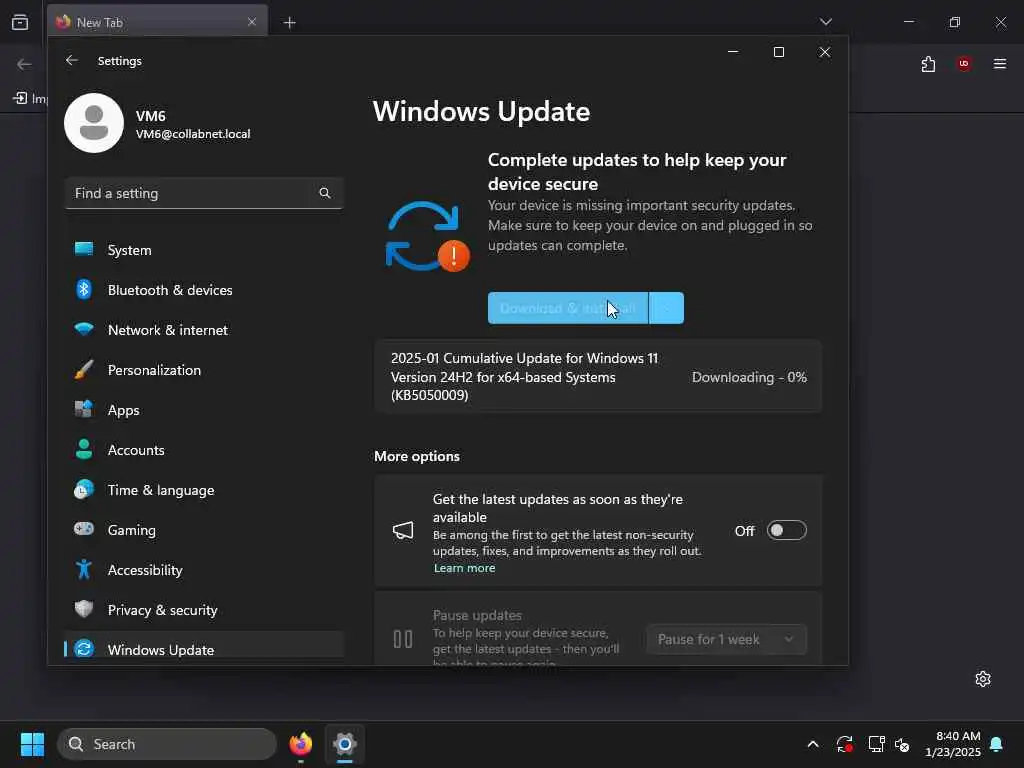Open a new browser tab with plus
The height and width of the screenshot is (768, 1024).
(x=289, y=23)
